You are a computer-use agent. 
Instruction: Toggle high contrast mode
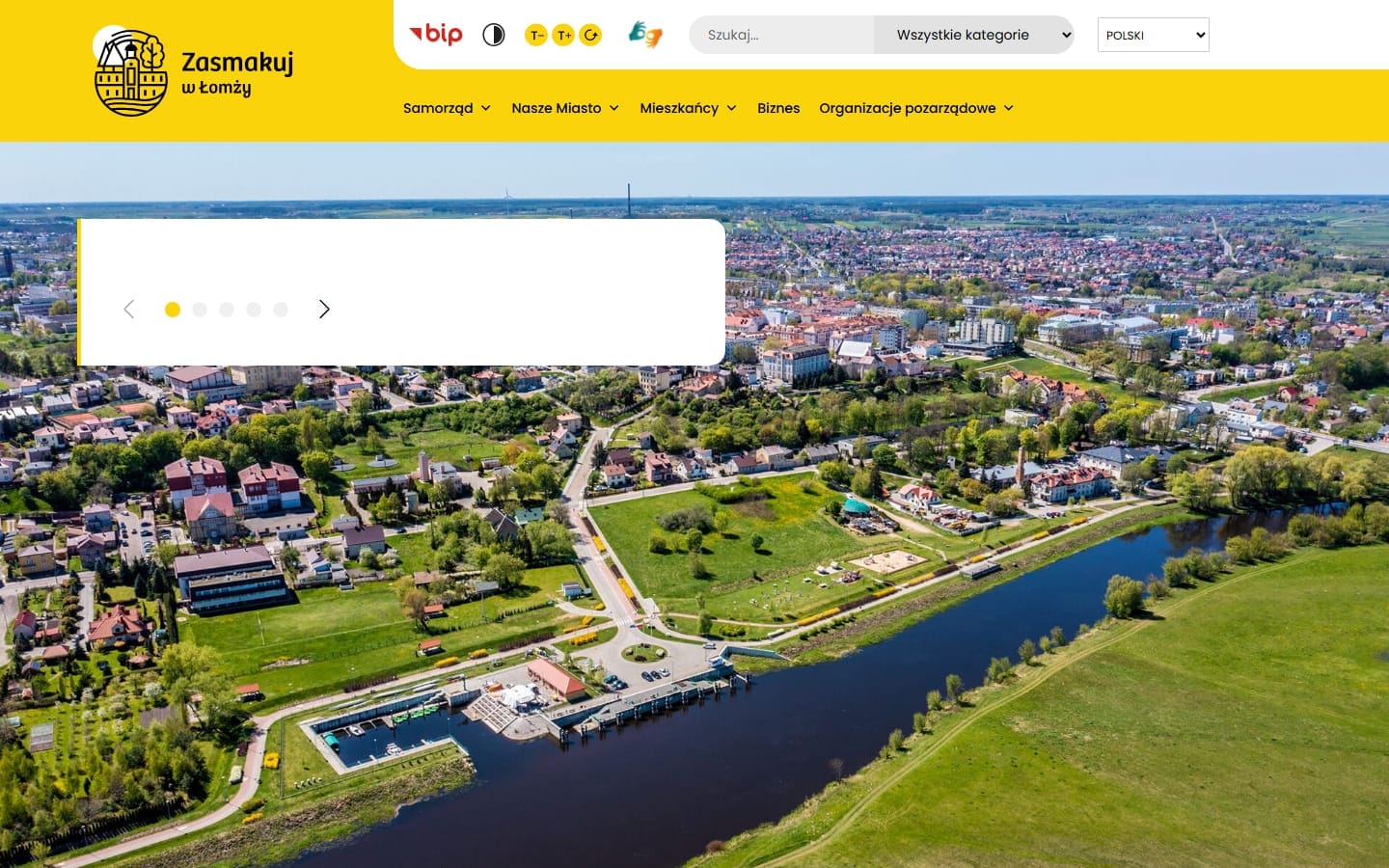pos(493,36)
